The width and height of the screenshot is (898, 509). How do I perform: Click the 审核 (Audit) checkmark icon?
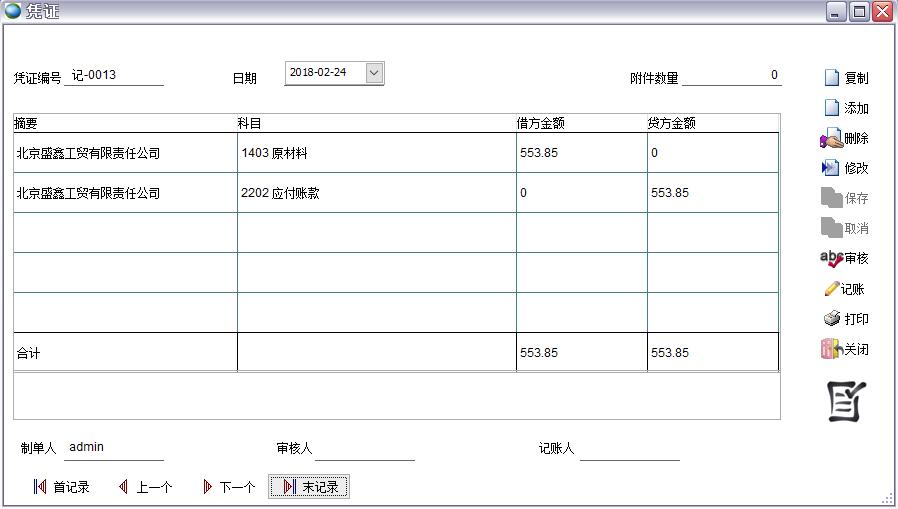point(831,258)
